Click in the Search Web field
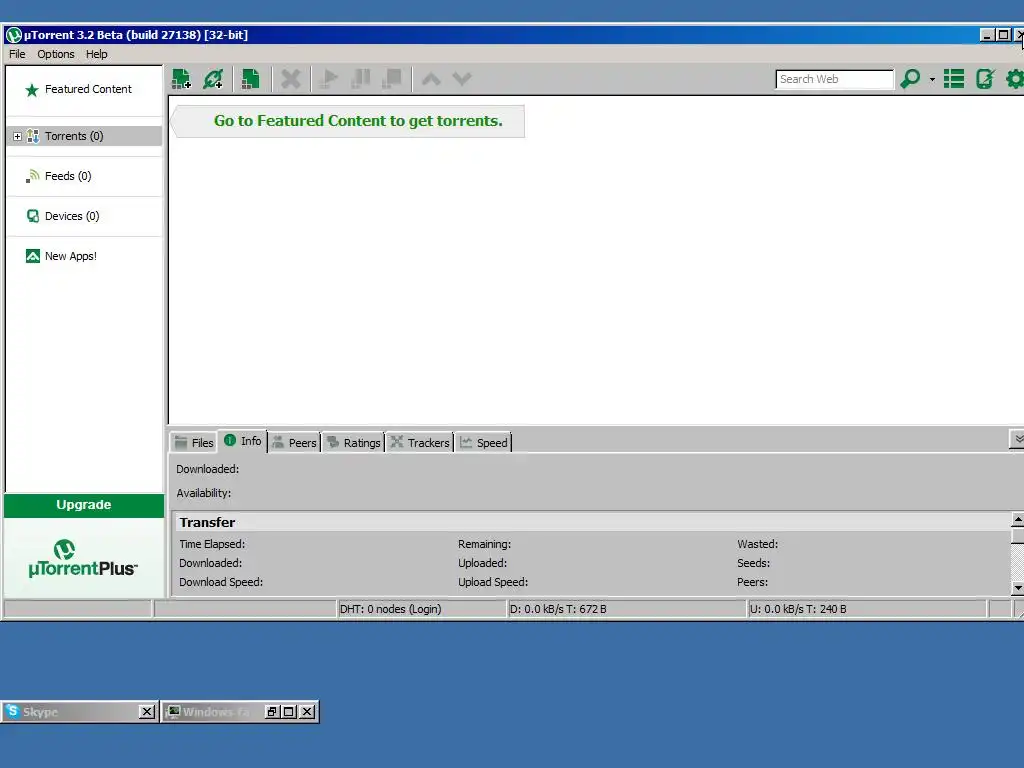Viewport: 1024px width, 768px height. [x=834, y=79]
